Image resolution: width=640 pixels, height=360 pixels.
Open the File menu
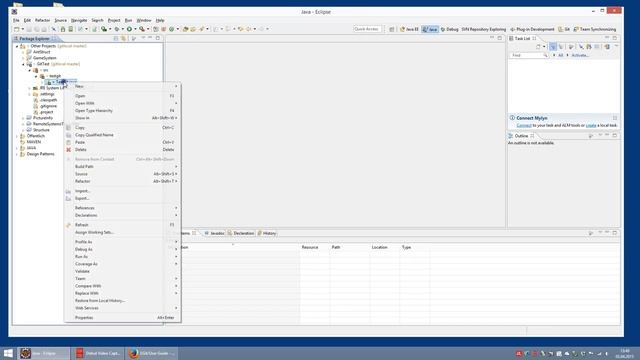pyautogui.click(x=16, y=20)
